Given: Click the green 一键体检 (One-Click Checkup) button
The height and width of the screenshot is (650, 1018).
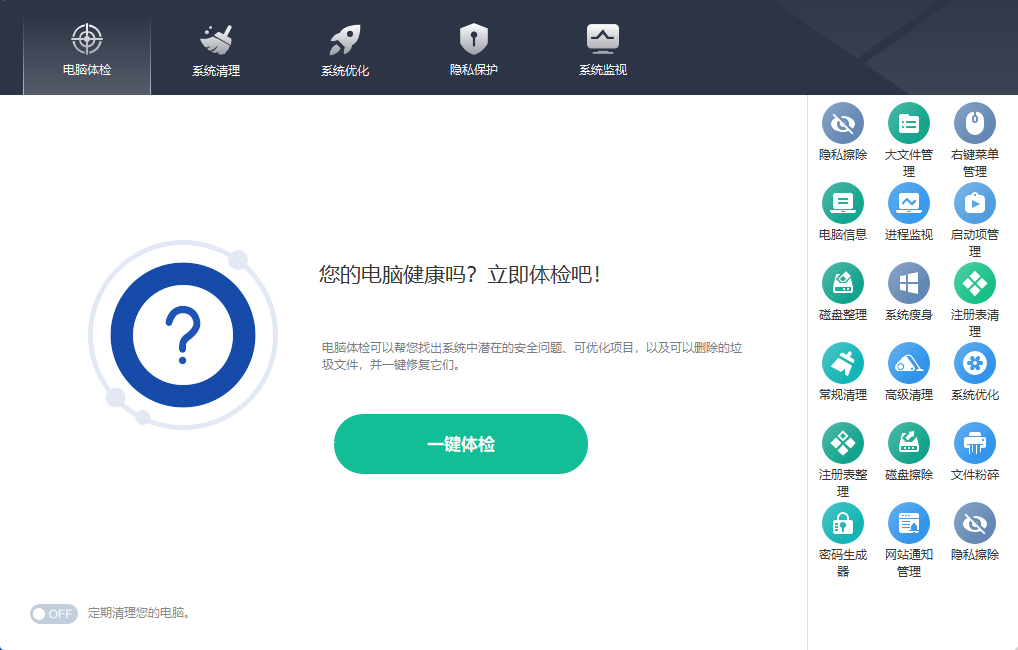Looking at the screenshot, I should point(461,444).
